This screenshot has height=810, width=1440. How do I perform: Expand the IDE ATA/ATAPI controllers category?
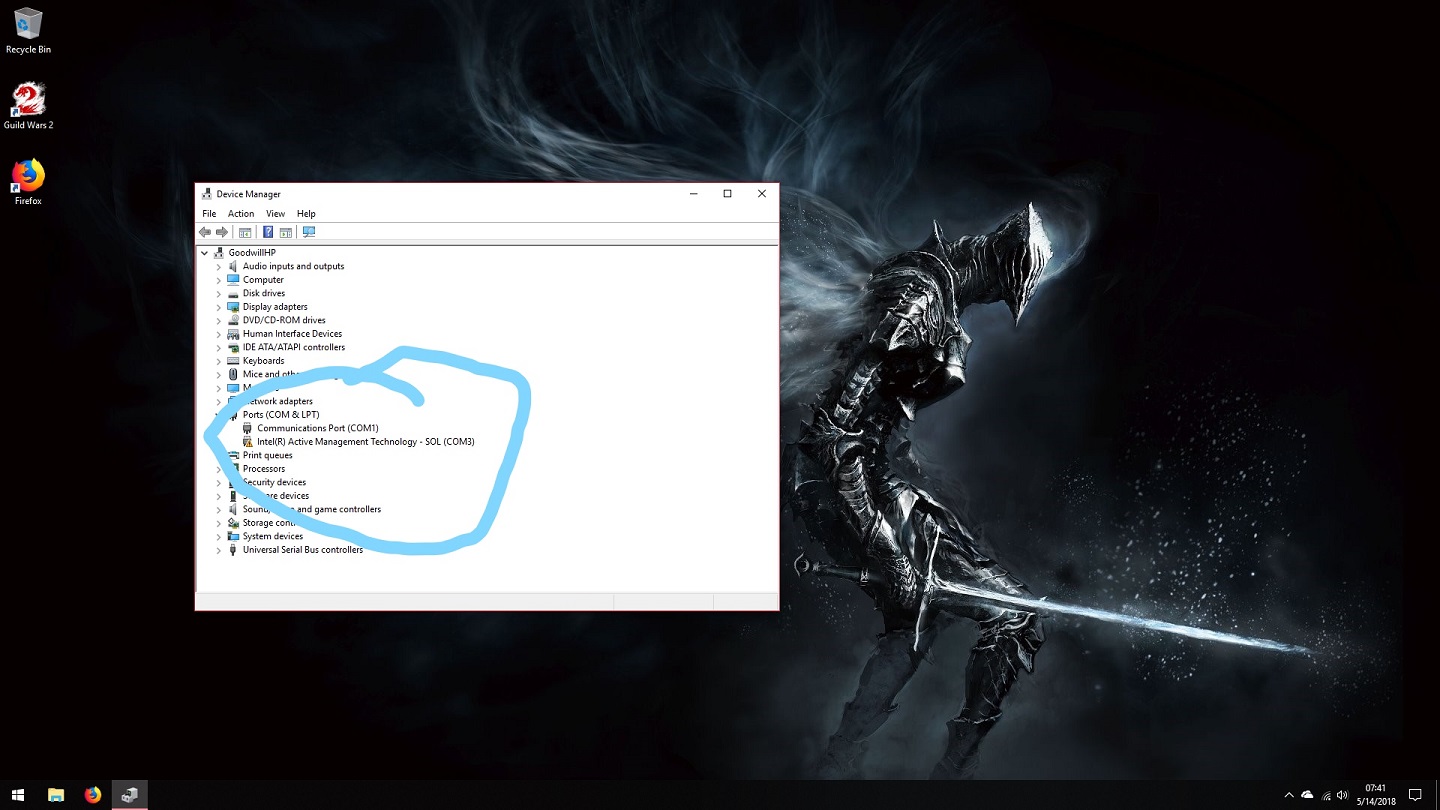219,348
